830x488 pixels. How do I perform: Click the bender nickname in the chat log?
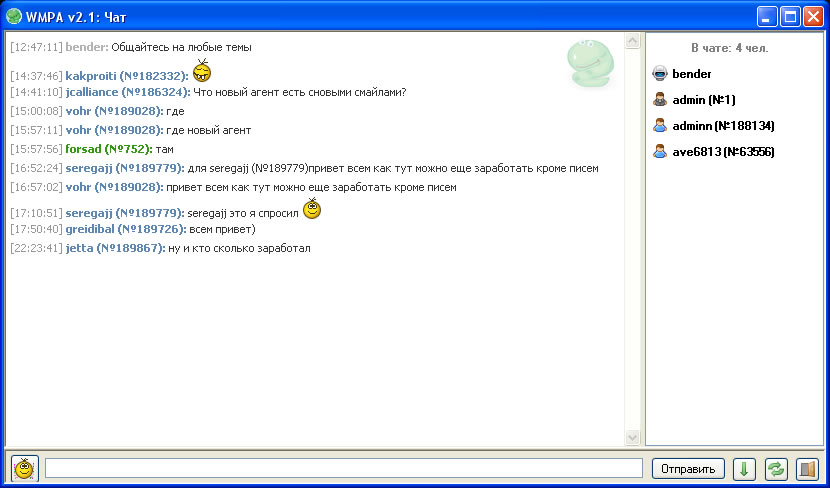point(87,47)
